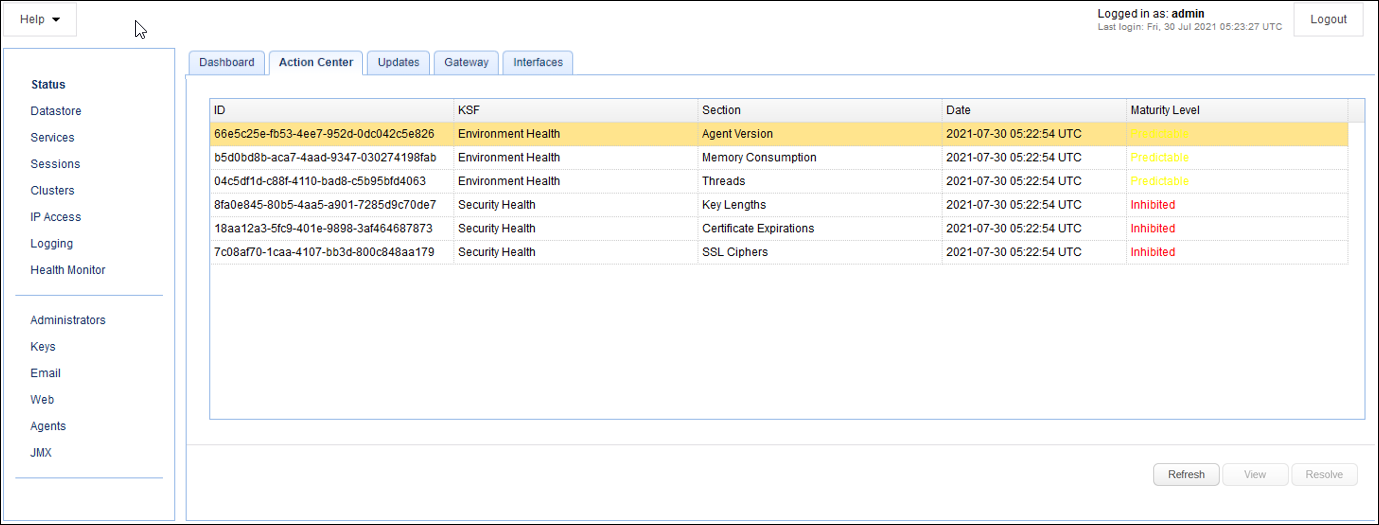Click Inhibited in the Key Lengths row

click(1153, 205)
